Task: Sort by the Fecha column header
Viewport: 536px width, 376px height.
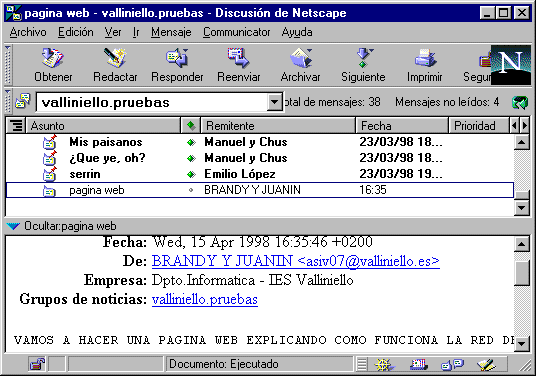Action: pos(402,125)
